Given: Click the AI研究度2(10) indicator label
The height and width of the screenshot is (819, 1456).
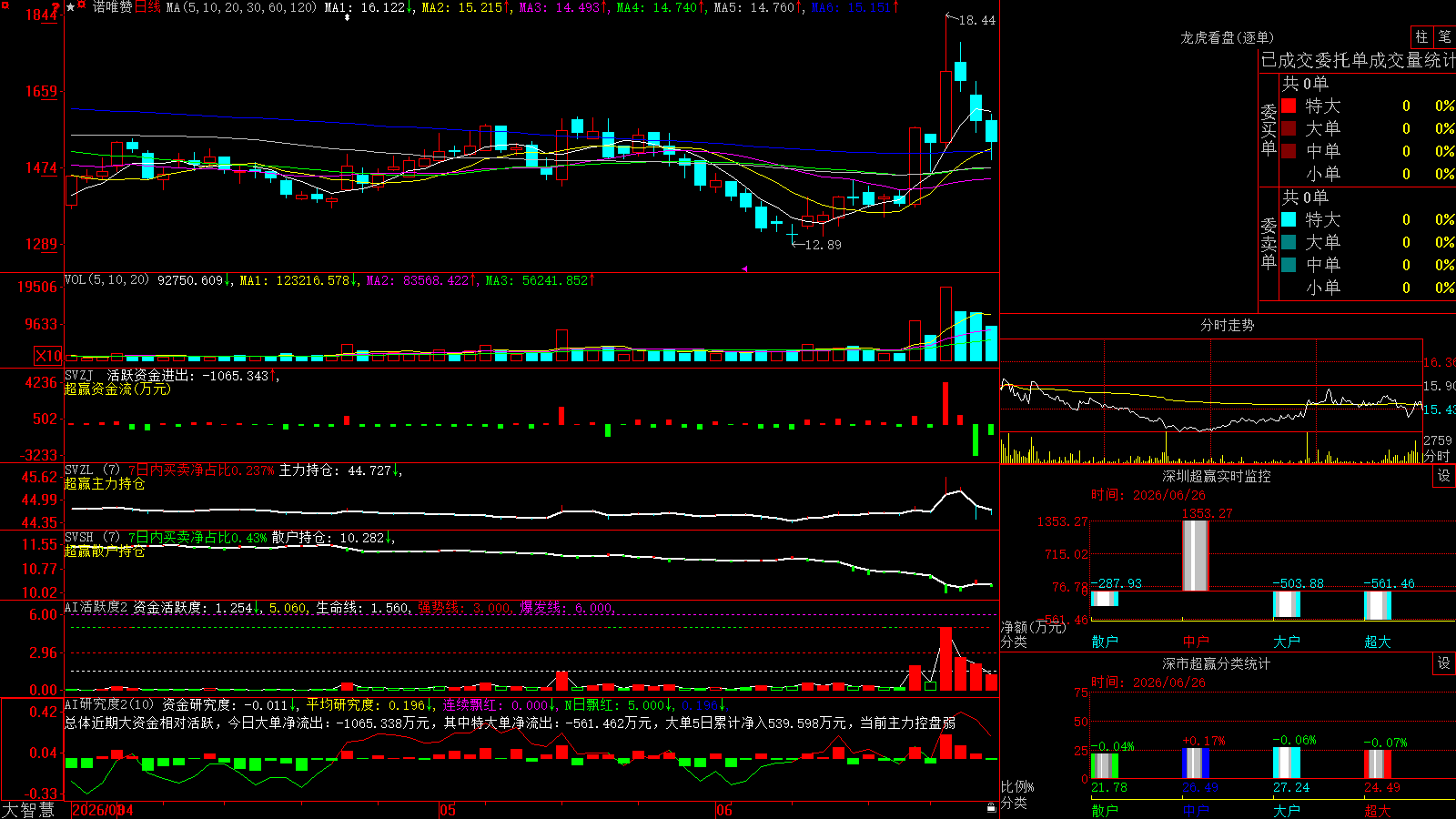Looking at the screenshot, I should (x=109, y=704).
